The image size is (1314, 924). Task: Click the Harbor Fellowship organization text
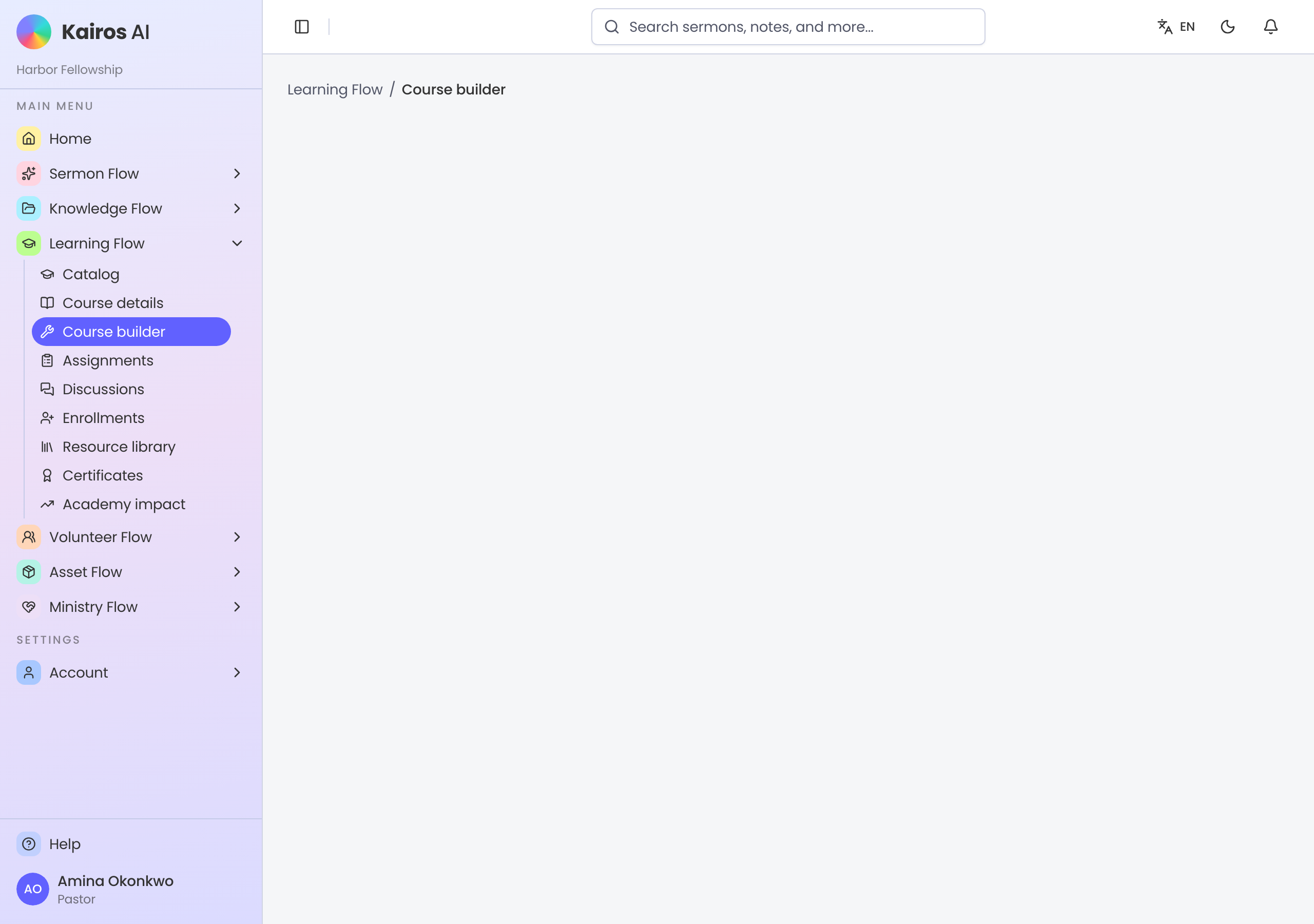(x=69, y=70)
